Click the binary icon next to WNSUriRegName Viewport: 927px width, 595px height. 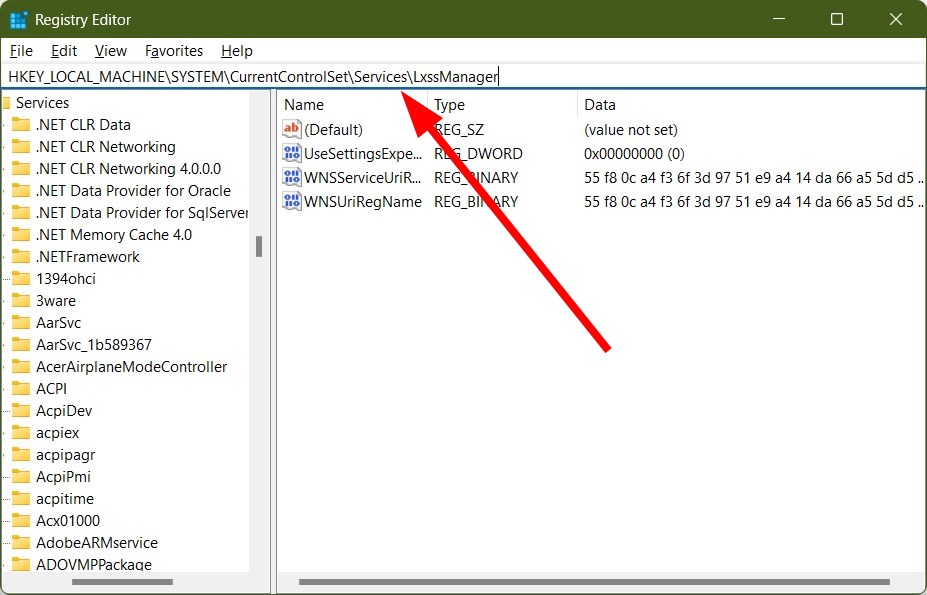click(291, 201)
